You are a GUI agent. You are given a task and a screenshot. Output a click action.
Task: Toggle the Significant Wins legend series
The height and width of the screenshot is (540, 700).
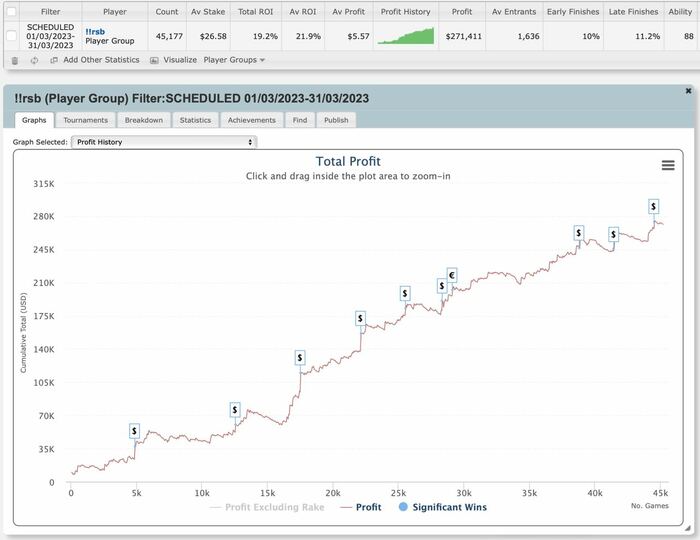(442, 507)
